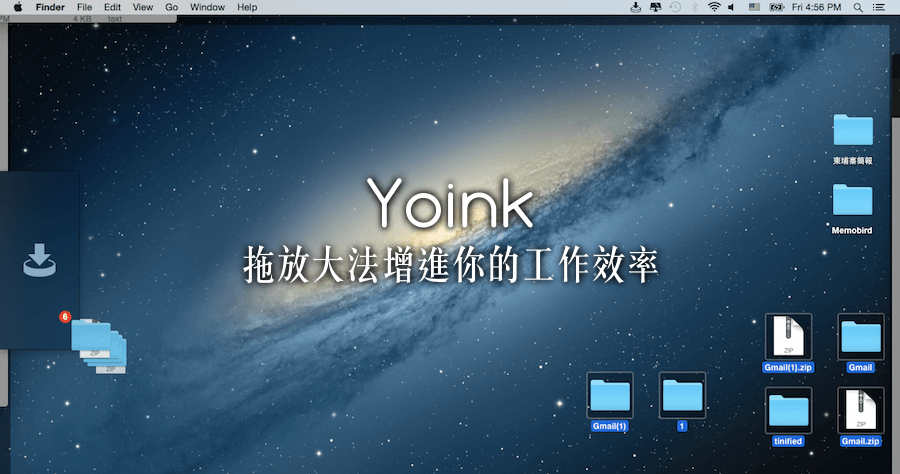Click the Yoink drop-zone download icon
The height and width of the screenshot is (474, 900).
40,260
